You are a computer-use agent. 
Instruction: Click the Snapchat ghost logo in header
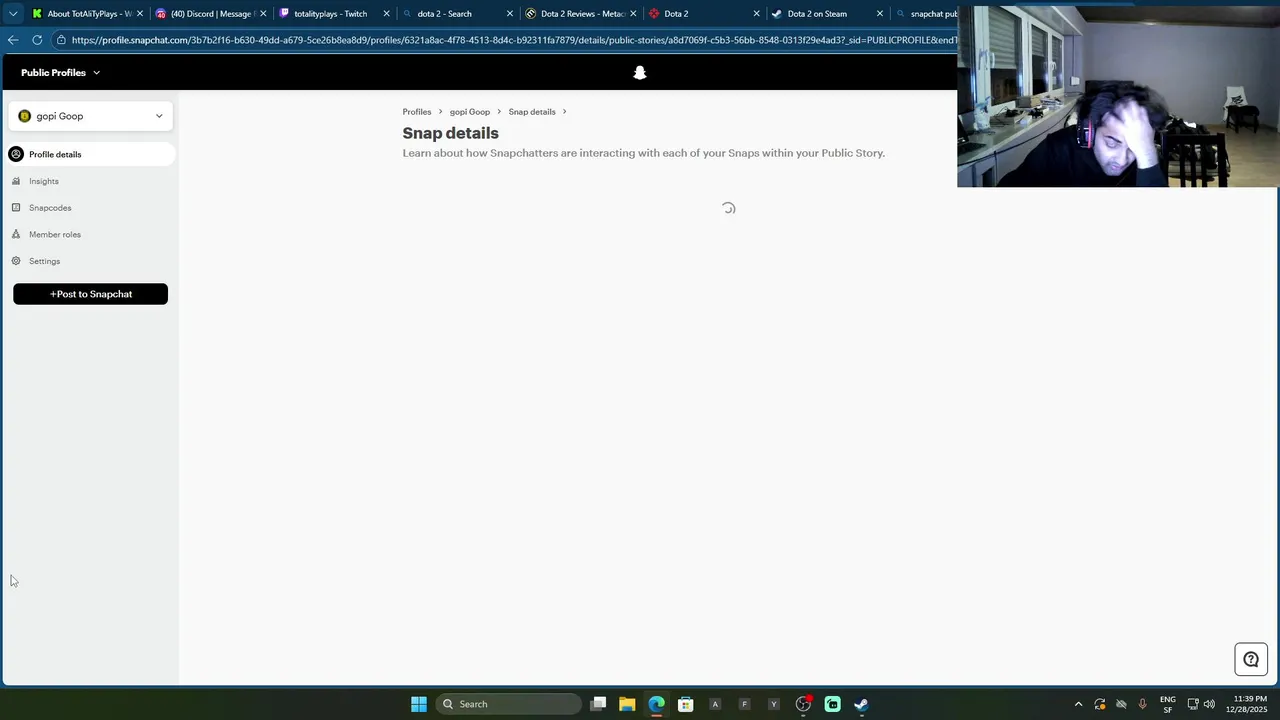pos(640,72)
